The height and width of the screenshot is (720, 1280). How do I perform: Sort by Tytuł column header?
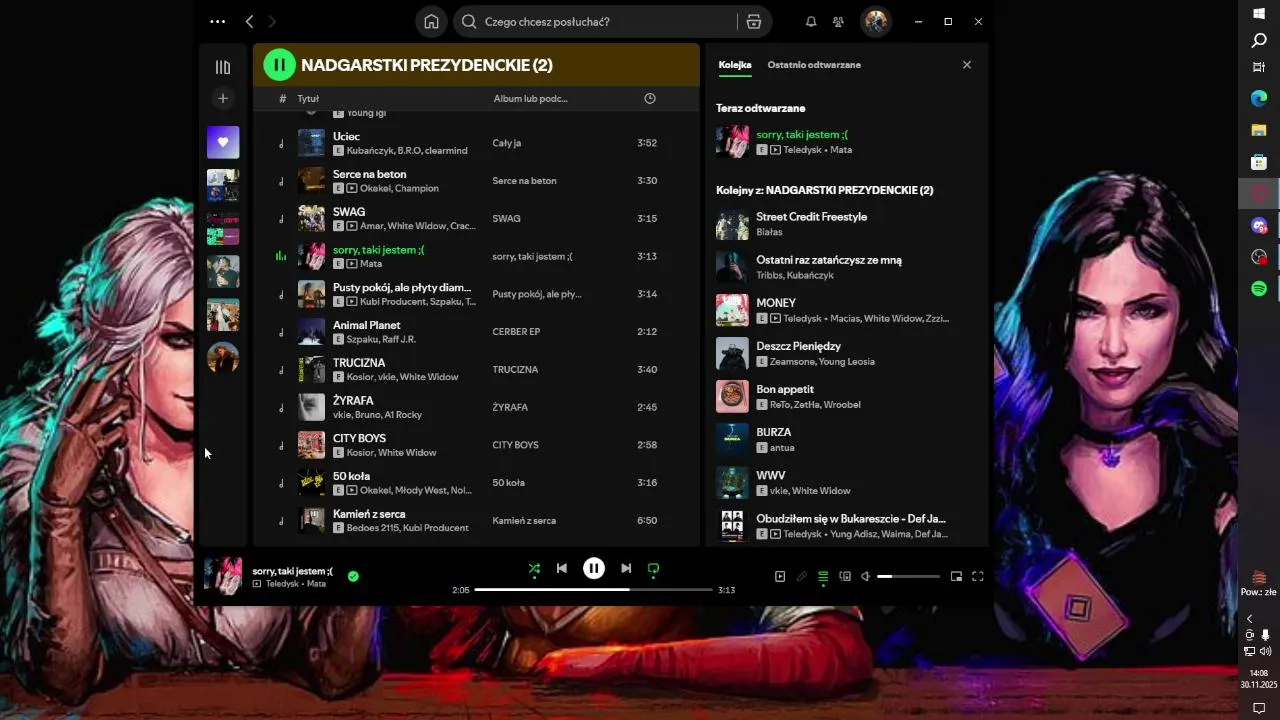coord(308,99)
